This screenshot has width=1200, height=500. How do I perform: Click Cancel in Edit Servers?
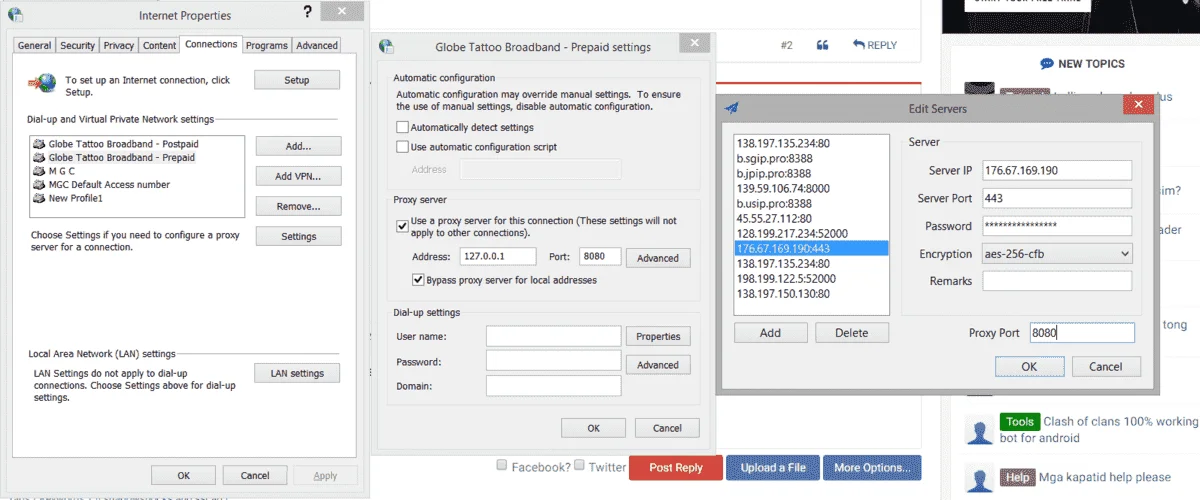pos(1105,366)
